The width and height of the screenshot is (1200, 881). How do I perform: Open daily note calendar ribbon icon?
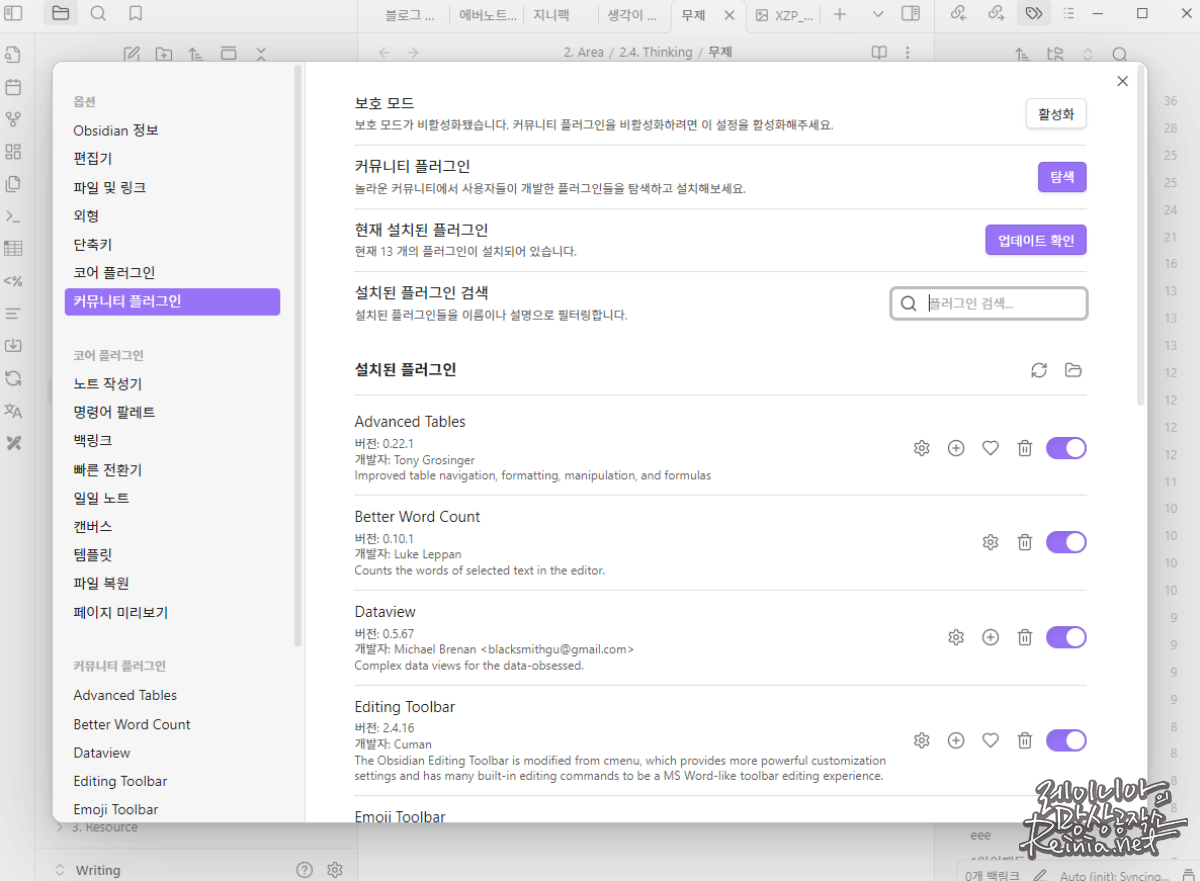tap(13, 87)
